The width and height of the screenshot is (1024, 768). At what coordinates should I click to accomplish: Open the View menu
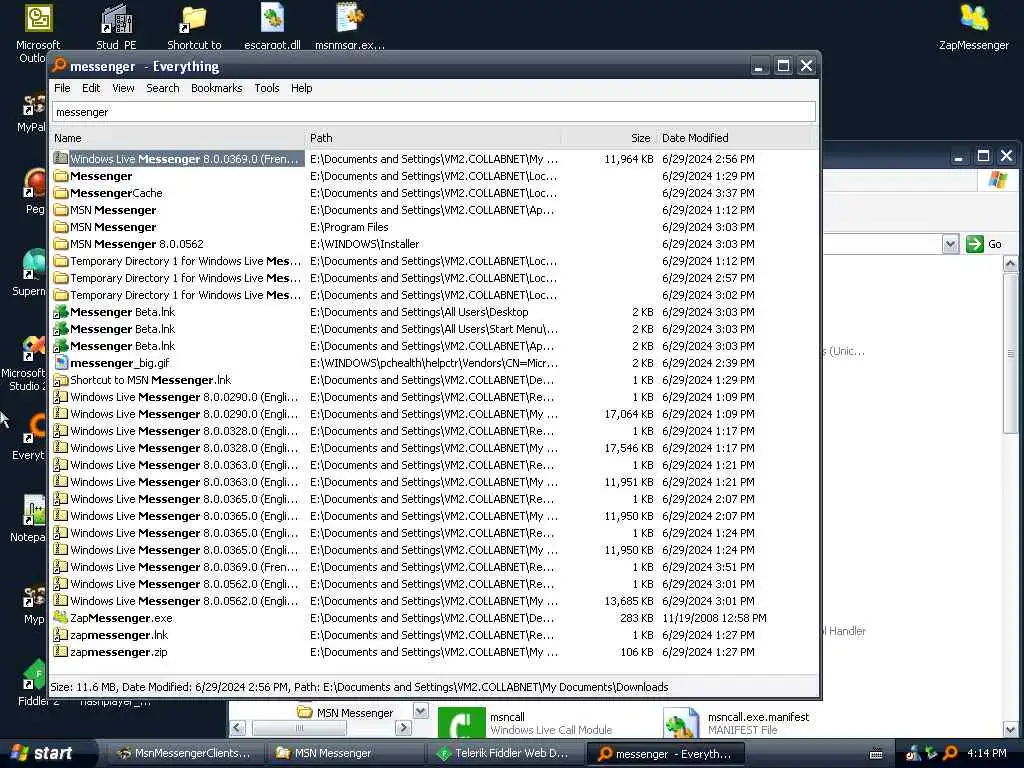tap(123, 88)
